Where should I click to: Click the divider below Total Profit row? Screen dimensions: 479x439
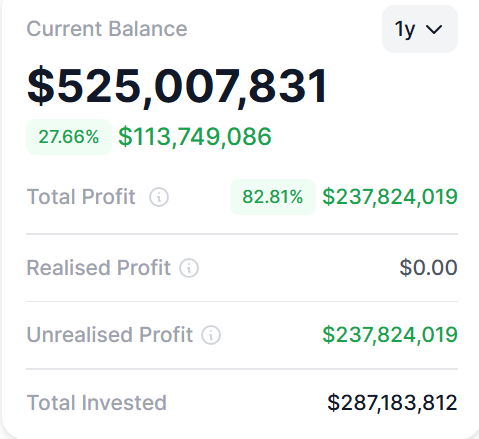pyautogui.click(x=242, y=234)
